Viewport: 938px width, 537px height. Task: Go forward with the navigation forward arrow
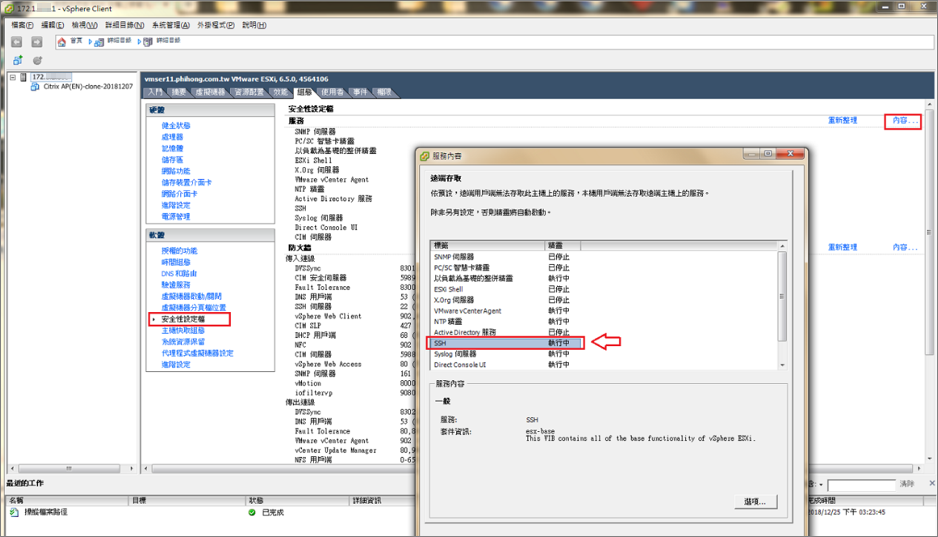(x=36, y=42)
